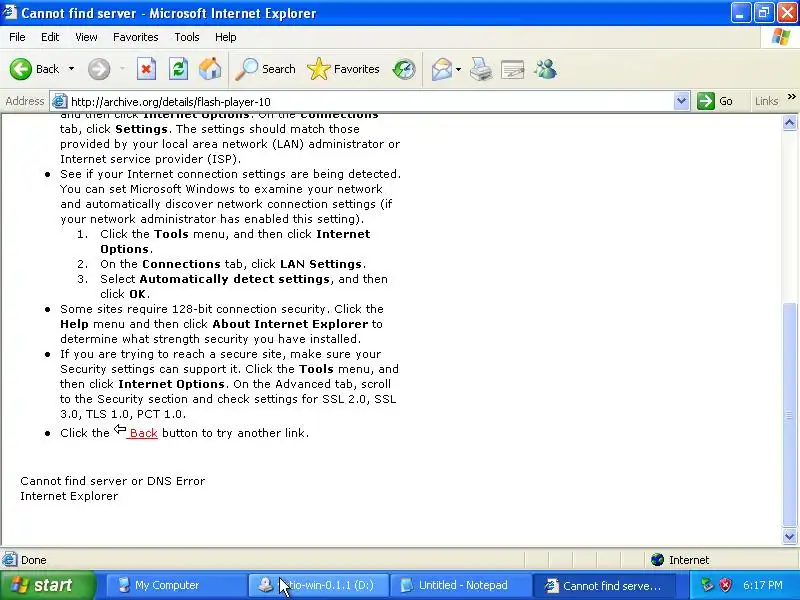
Task: Click the Mail envelope icon
Action: click(442, 69)
